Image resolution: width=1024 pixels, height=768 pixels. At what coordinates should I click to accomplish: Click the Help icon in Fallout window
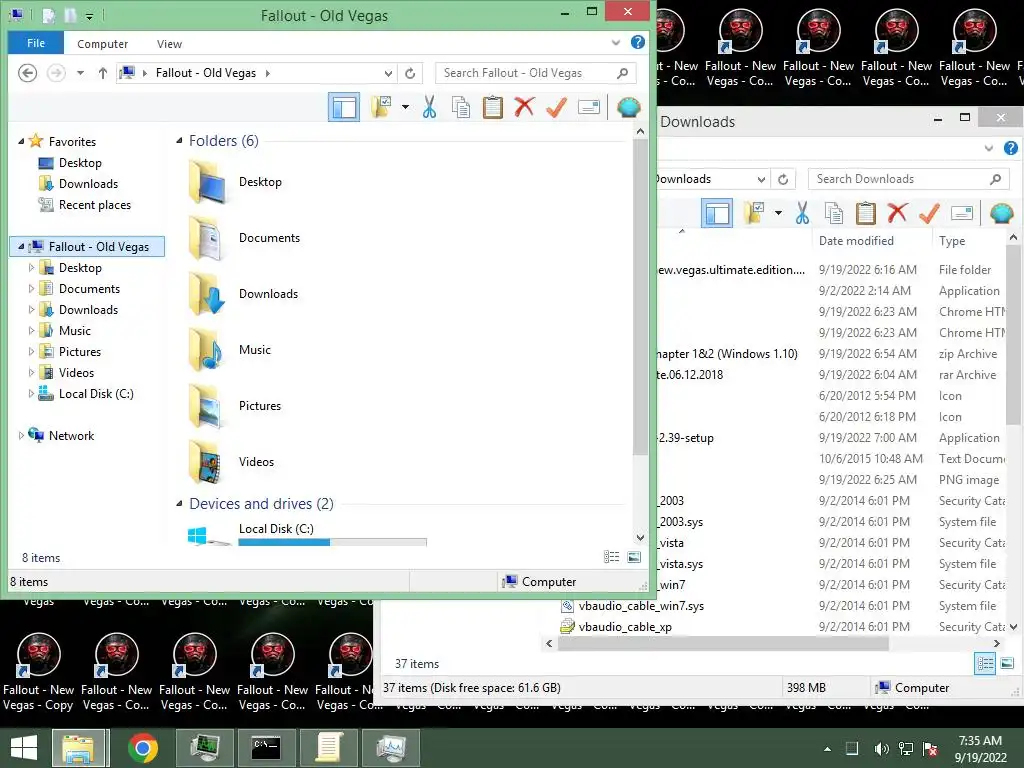click(x=638, y=42)
